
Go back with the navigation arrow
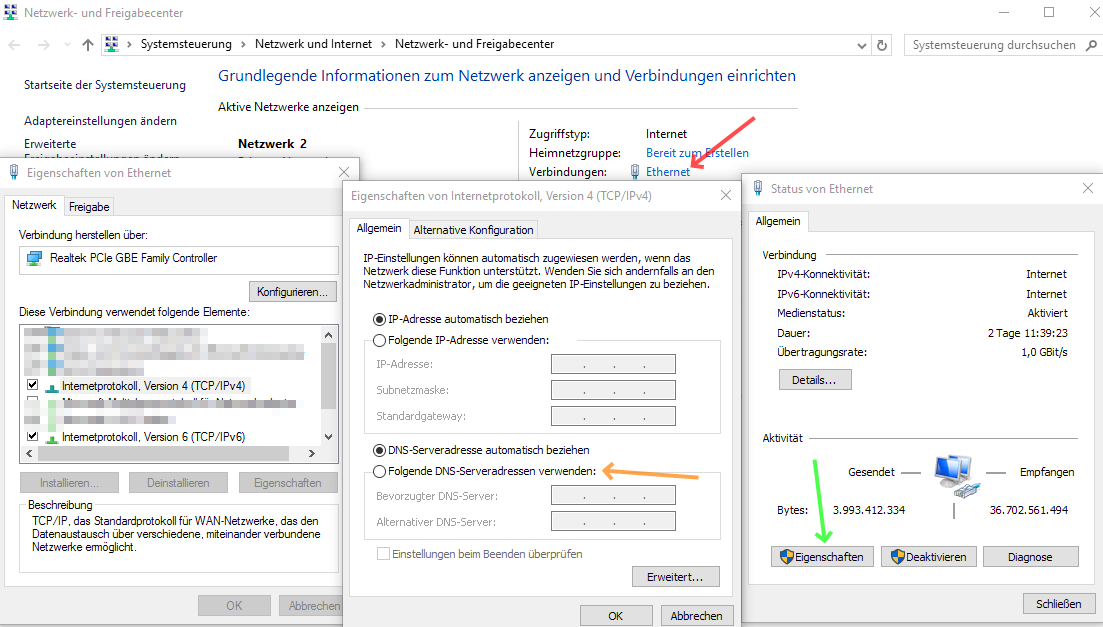(x=14, y=44)
